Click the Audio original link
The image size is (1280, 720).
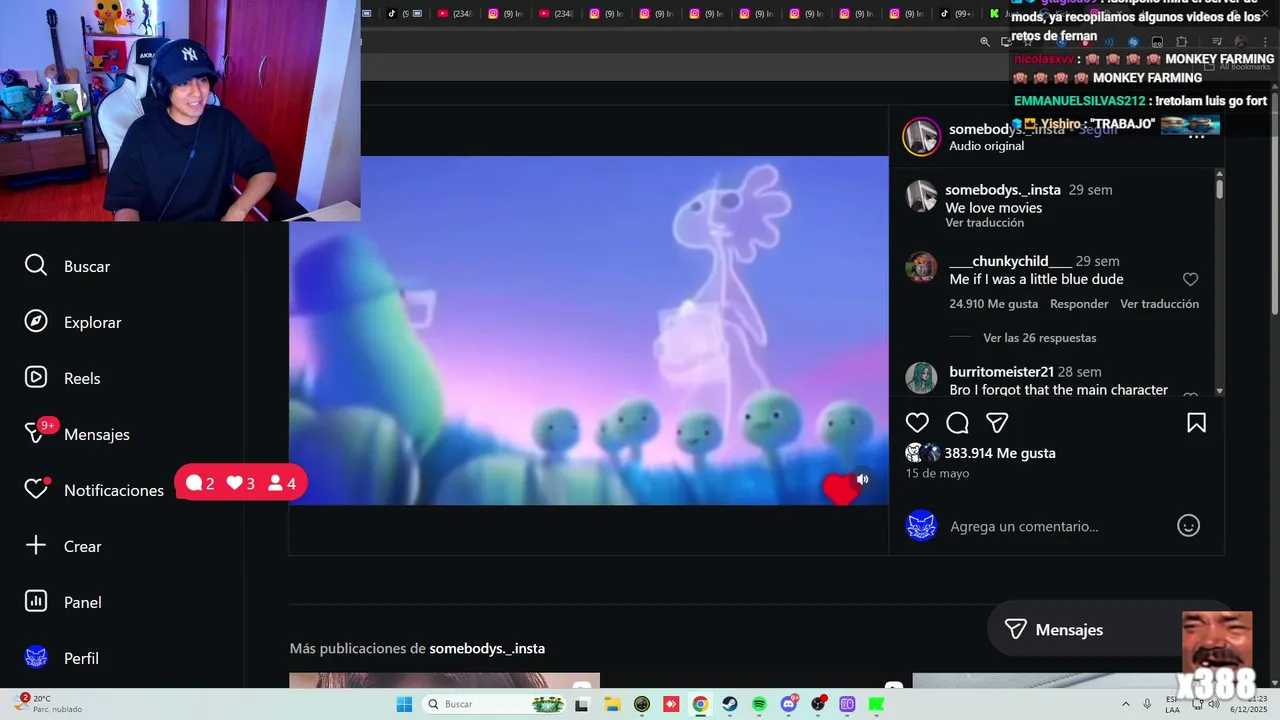986,146
